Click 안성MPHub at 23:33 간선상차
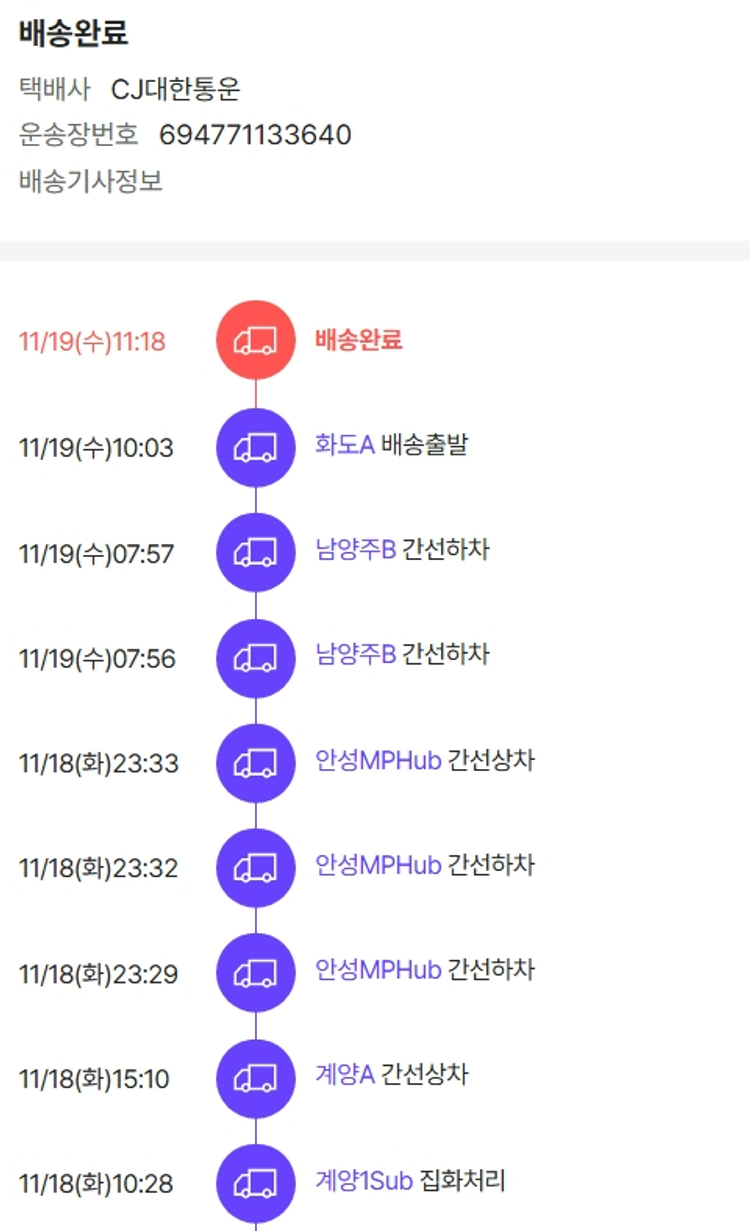The height and width of the screenshot is (1231, 750). click(378, 761)
